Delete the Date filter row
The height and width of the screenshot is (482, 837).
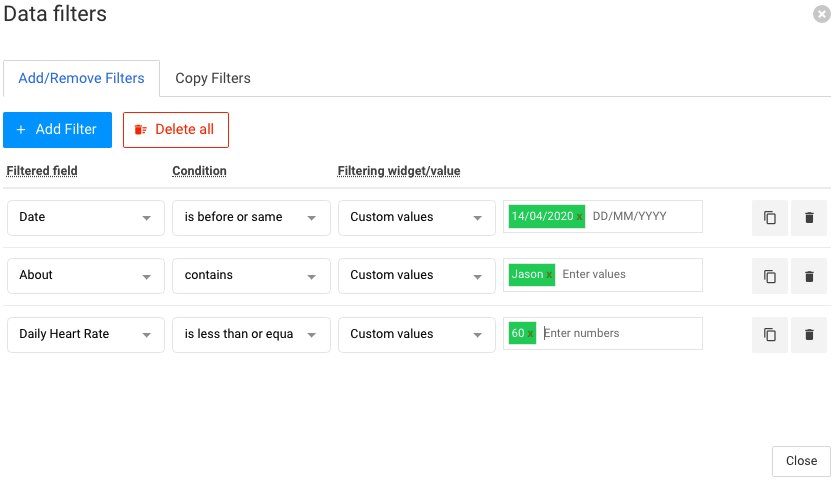coord(809,218)
